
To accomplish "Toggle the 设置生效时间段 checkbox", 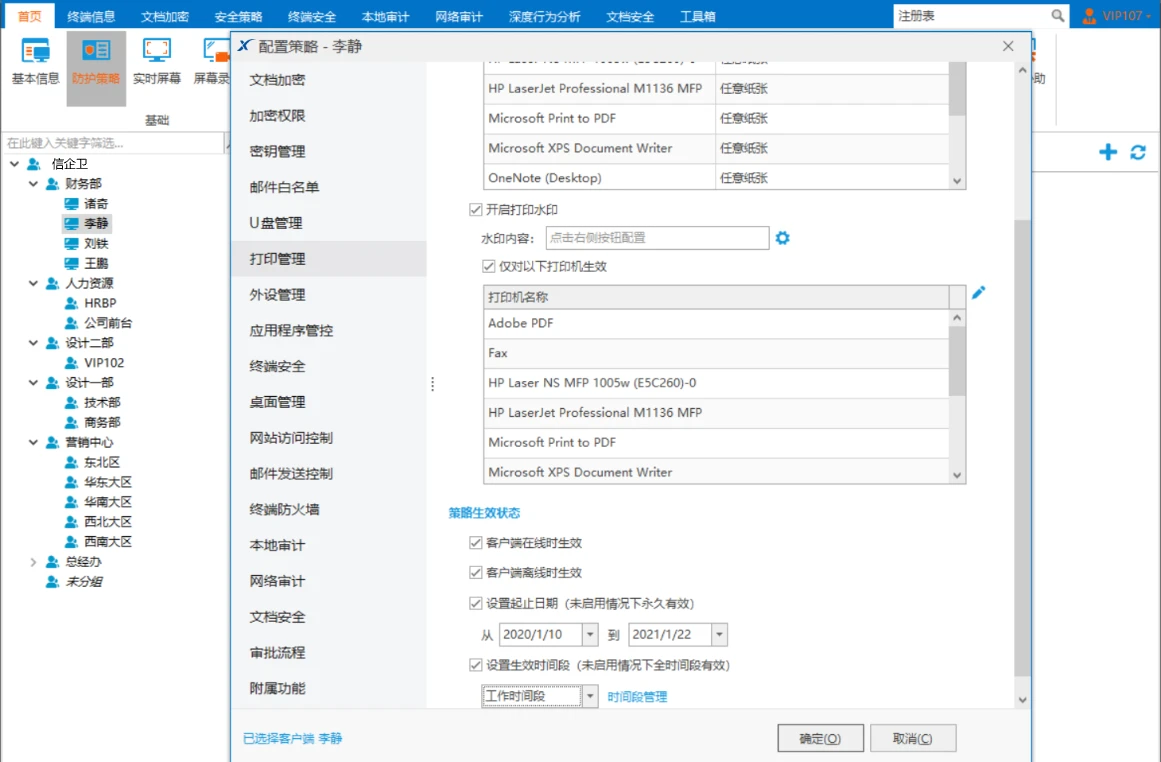I will 475,665.
